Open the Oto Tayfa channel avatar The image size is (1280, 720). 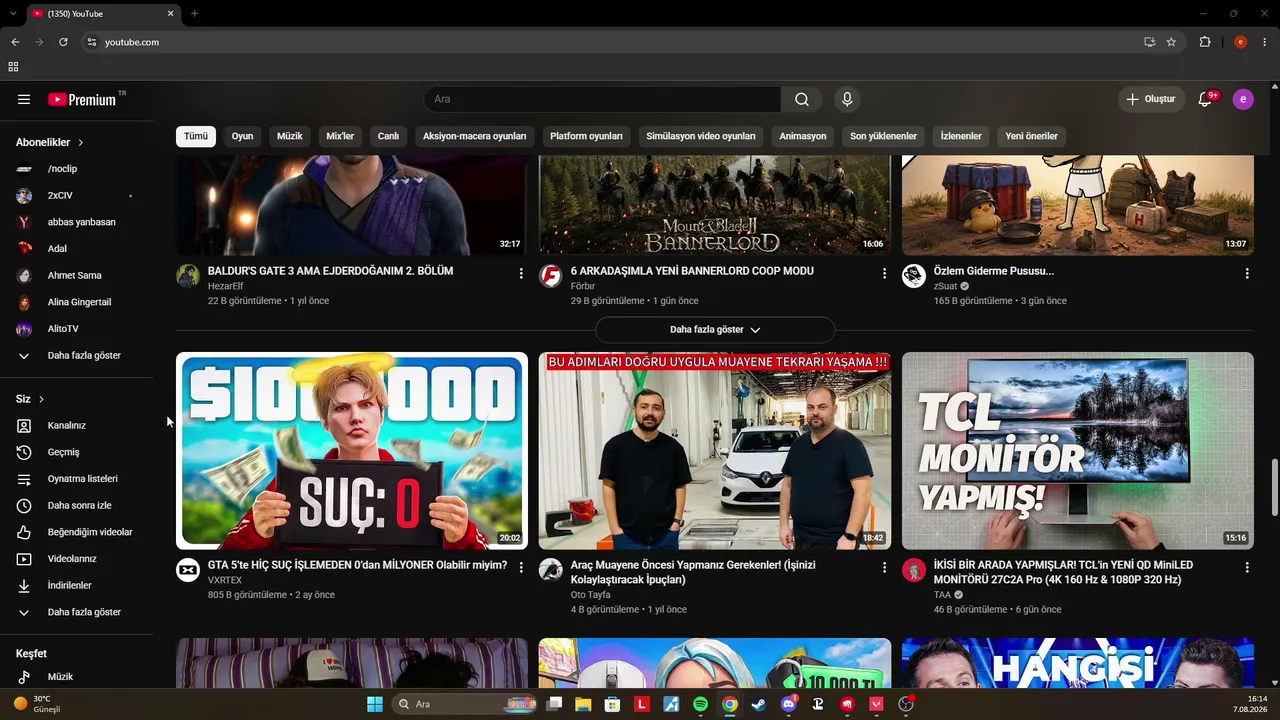click(551, 570)
